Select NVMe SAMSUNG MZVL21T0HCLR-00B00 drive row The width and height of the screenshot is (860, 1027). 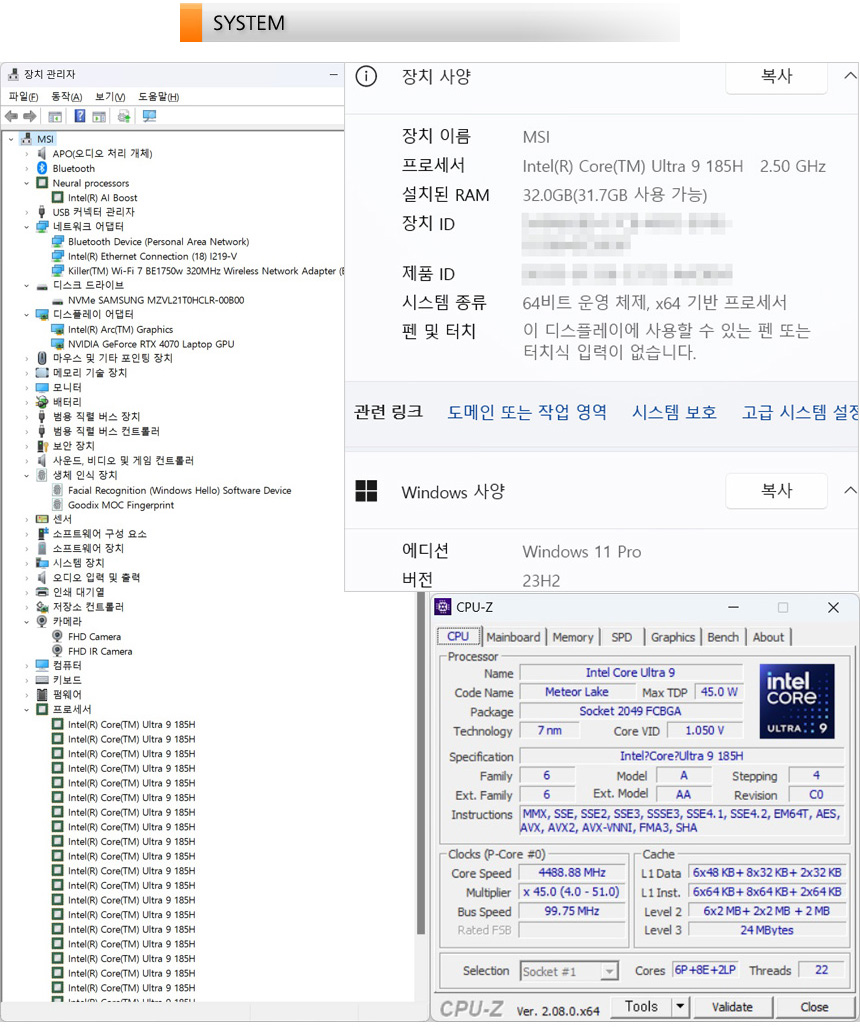coord(156,300)
